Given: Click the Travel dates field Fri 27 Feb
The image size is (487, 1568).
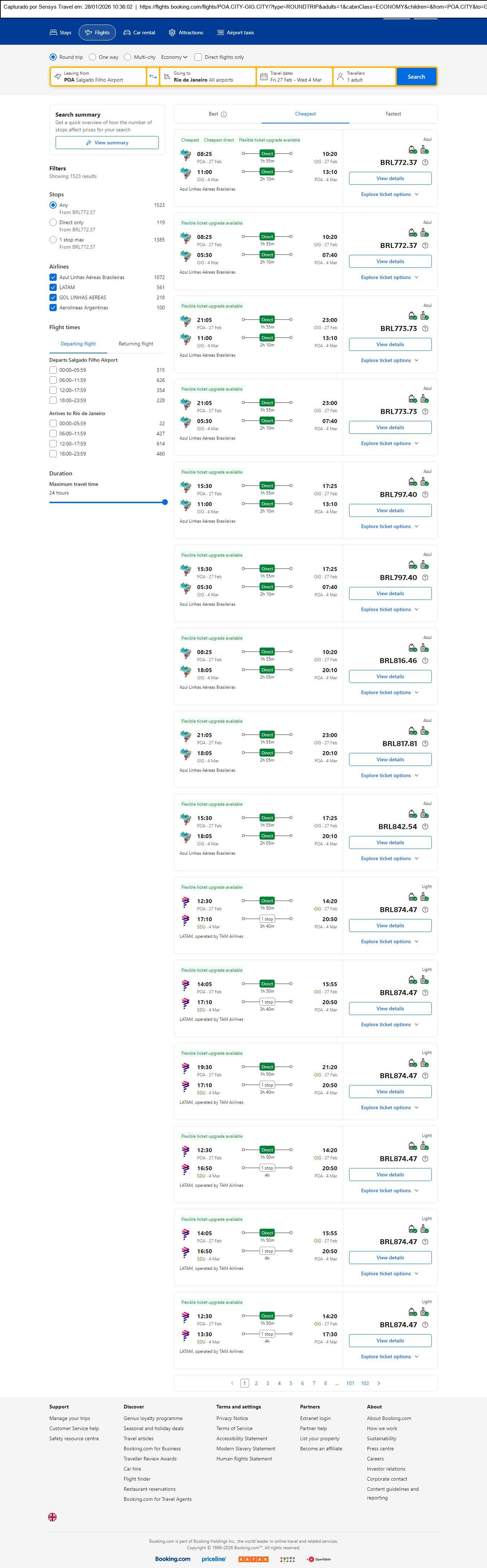Looking at the screenshot, I should point(295,77).
